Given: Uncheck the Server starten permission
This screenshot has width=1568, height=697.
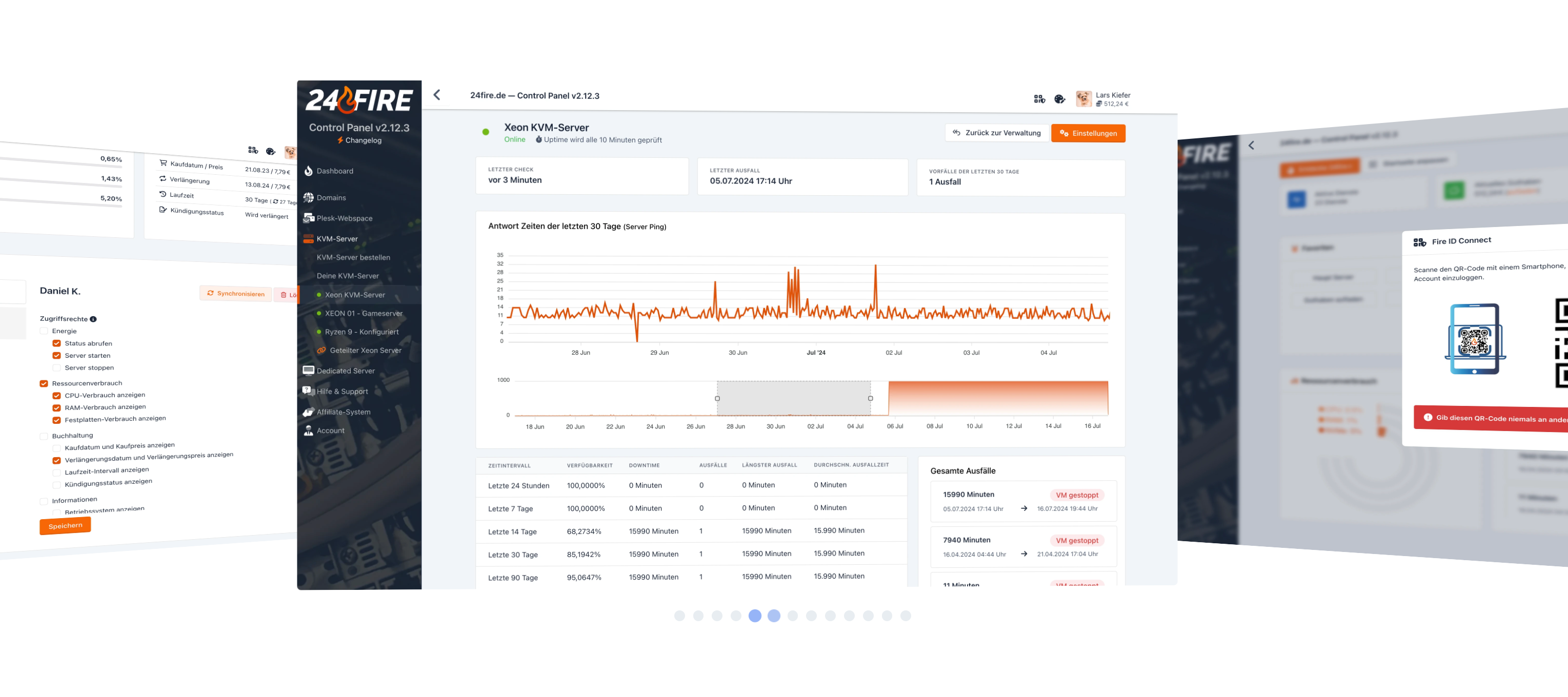Looking at the screenshot, I should (56, 356).
